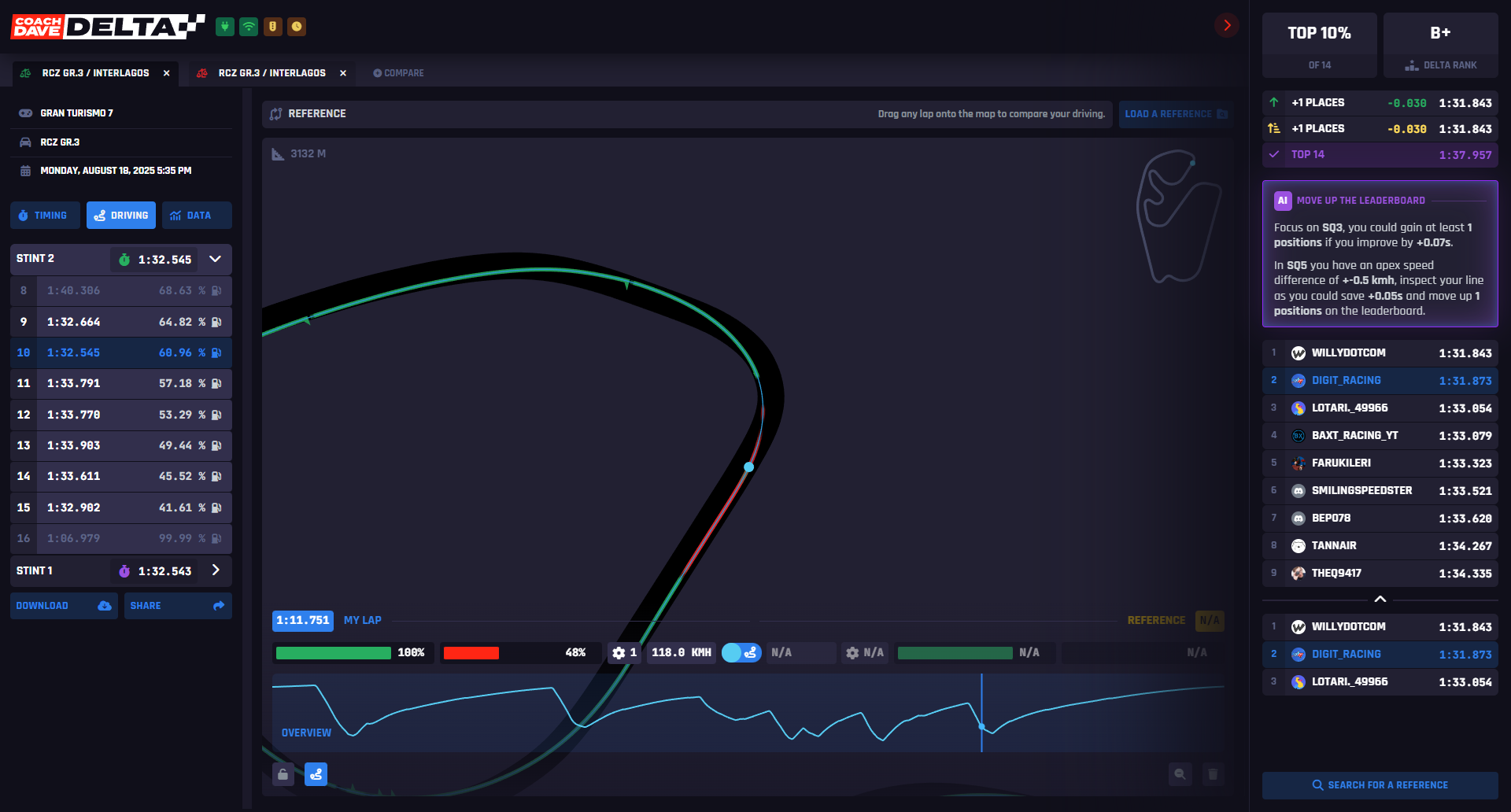1511x812 pixels.
Task: Select lap 15 with time 1:32.902
Action: 121,507
